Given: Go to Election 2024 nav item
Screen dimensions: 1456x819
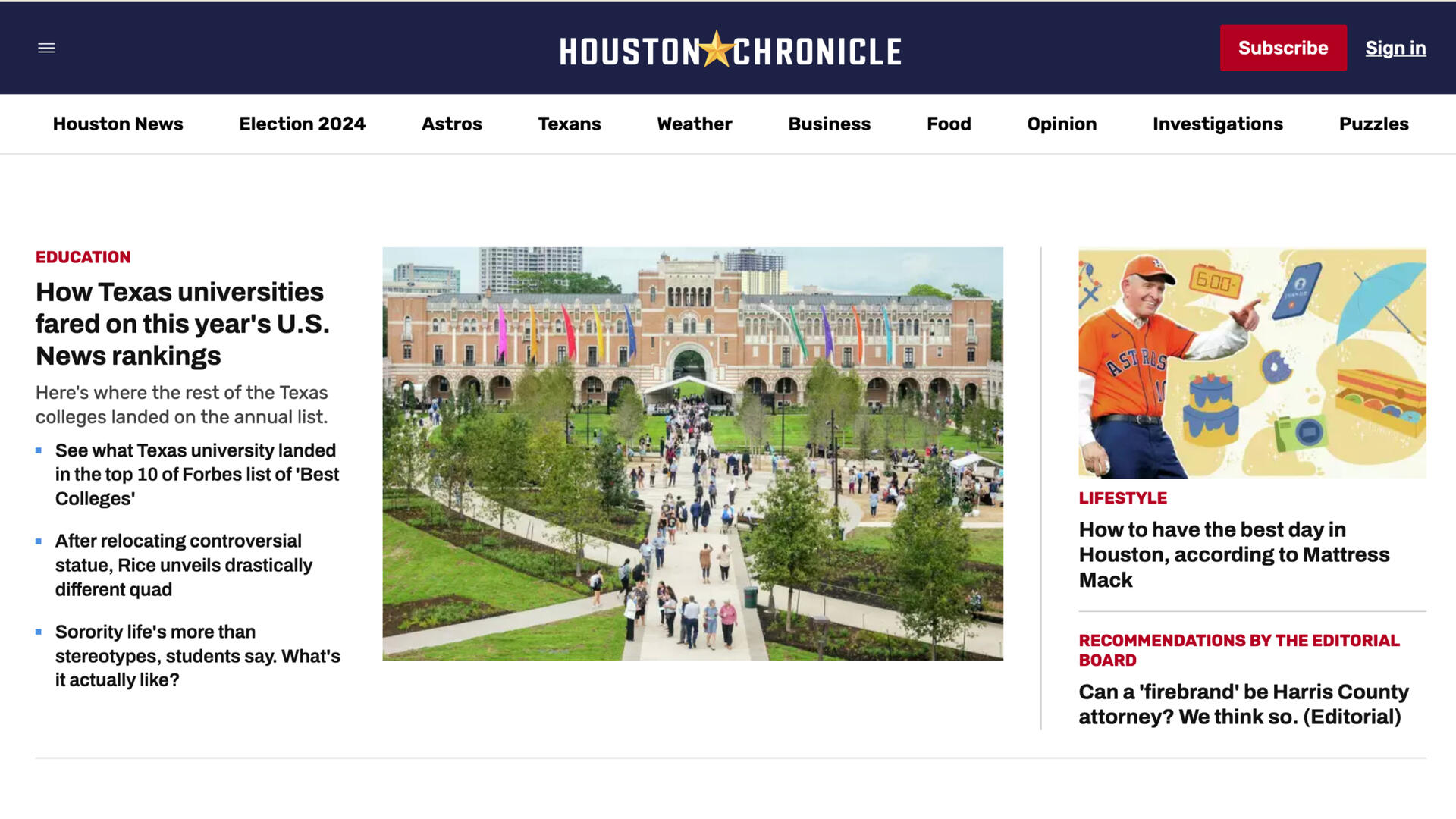Looking at the screenshot, I should tap(302, 124).
